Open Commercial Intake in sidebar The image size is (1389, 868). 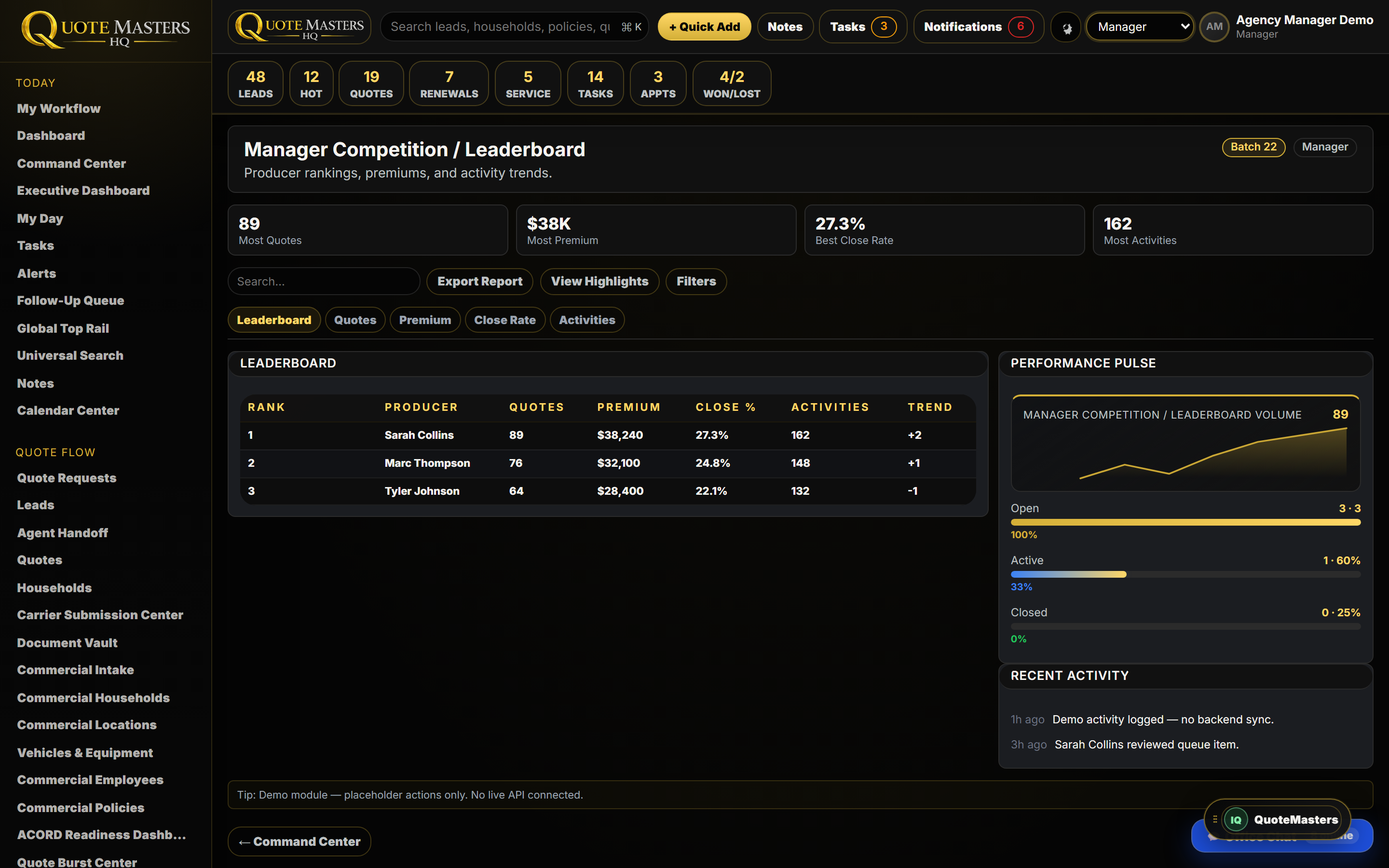pos(75,670)
